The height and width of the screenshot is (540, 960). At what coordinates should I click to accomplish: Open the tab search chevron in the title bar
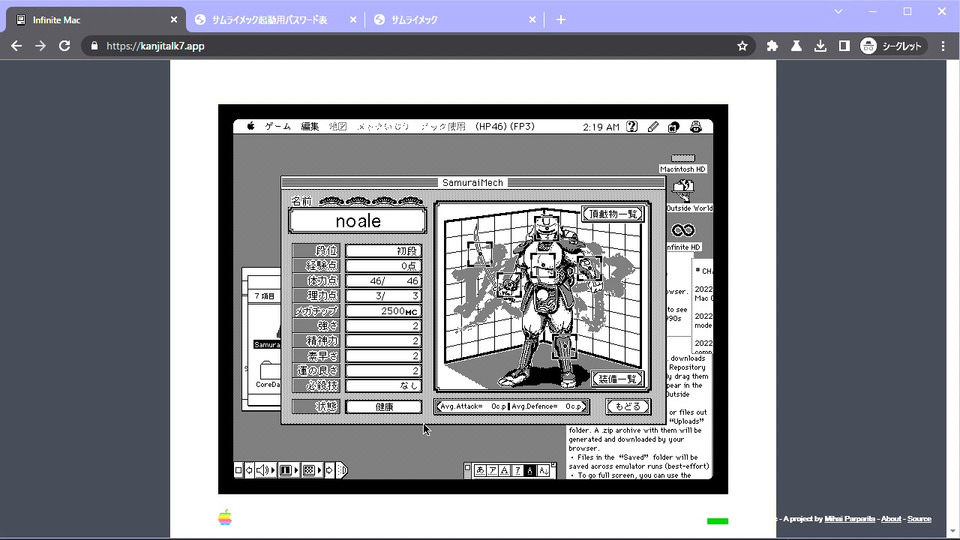click(x=838, y=12)
